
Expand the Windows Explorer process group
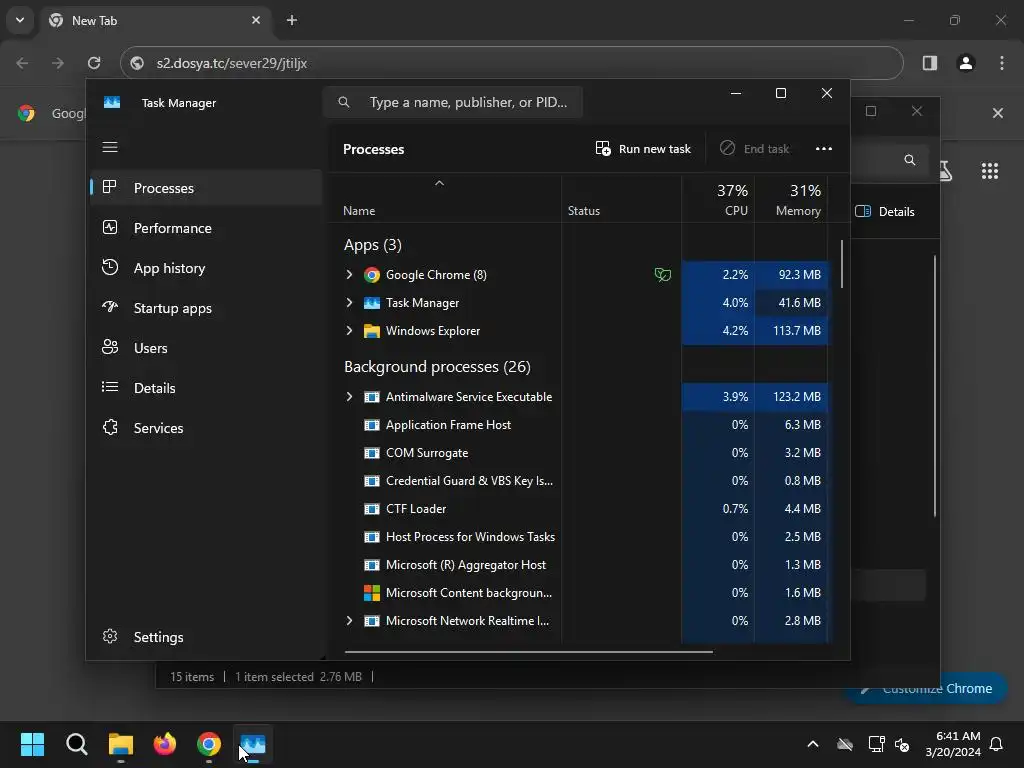[349, 331]
